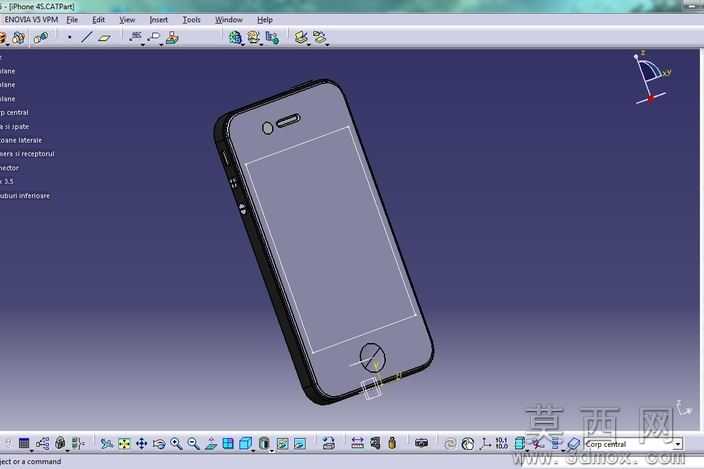
Task: Click the Hide/Show icon
Action: coord(282,444)
